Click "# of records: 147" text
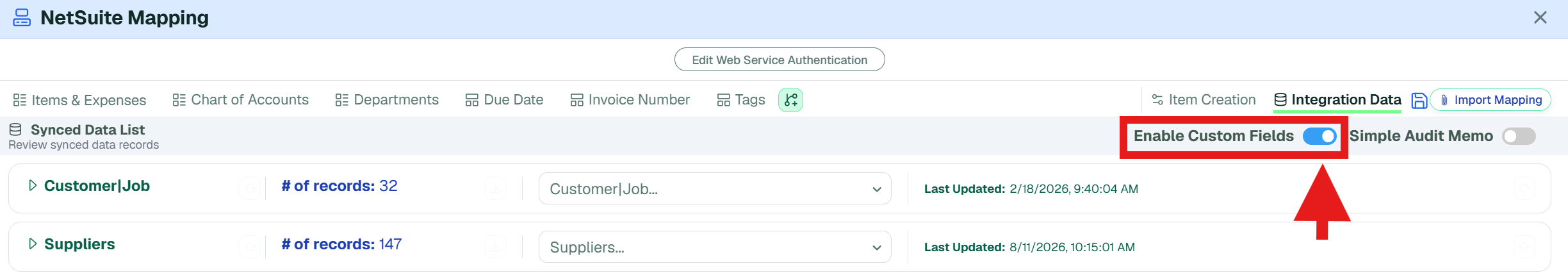 coord(341,244)
